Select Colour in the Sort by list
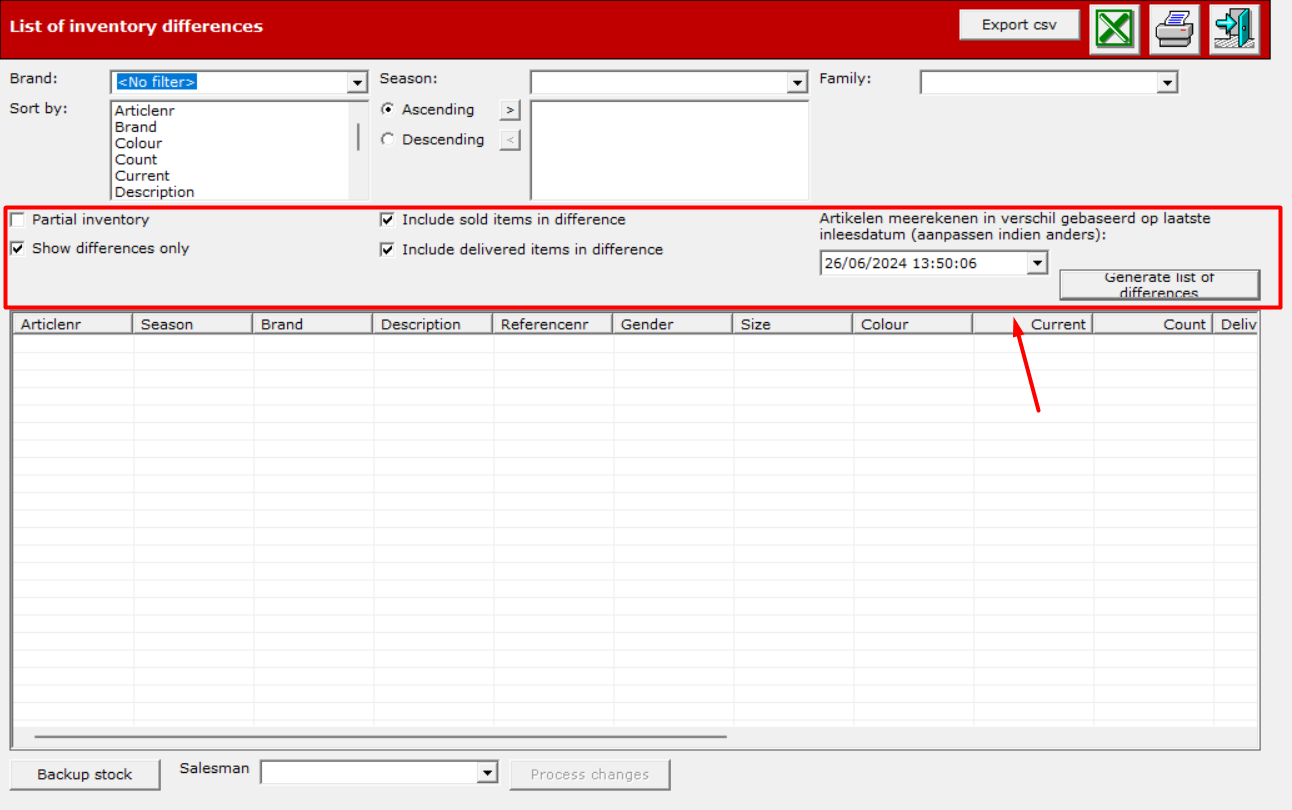The width and height of the screenshot is (1292, 810). pyautogui.click(x=138, y=143)
